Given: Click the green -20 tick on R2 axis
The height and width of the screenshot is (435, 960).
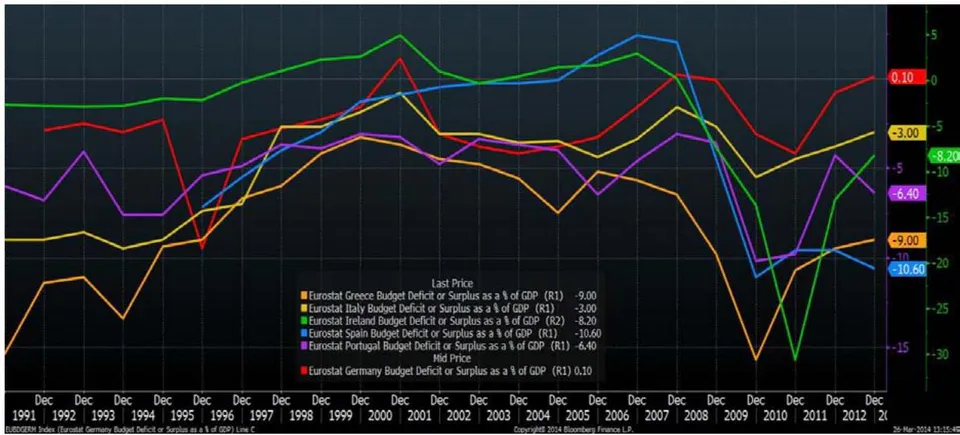Looking at the screenshot, I should tap(941, 263).
